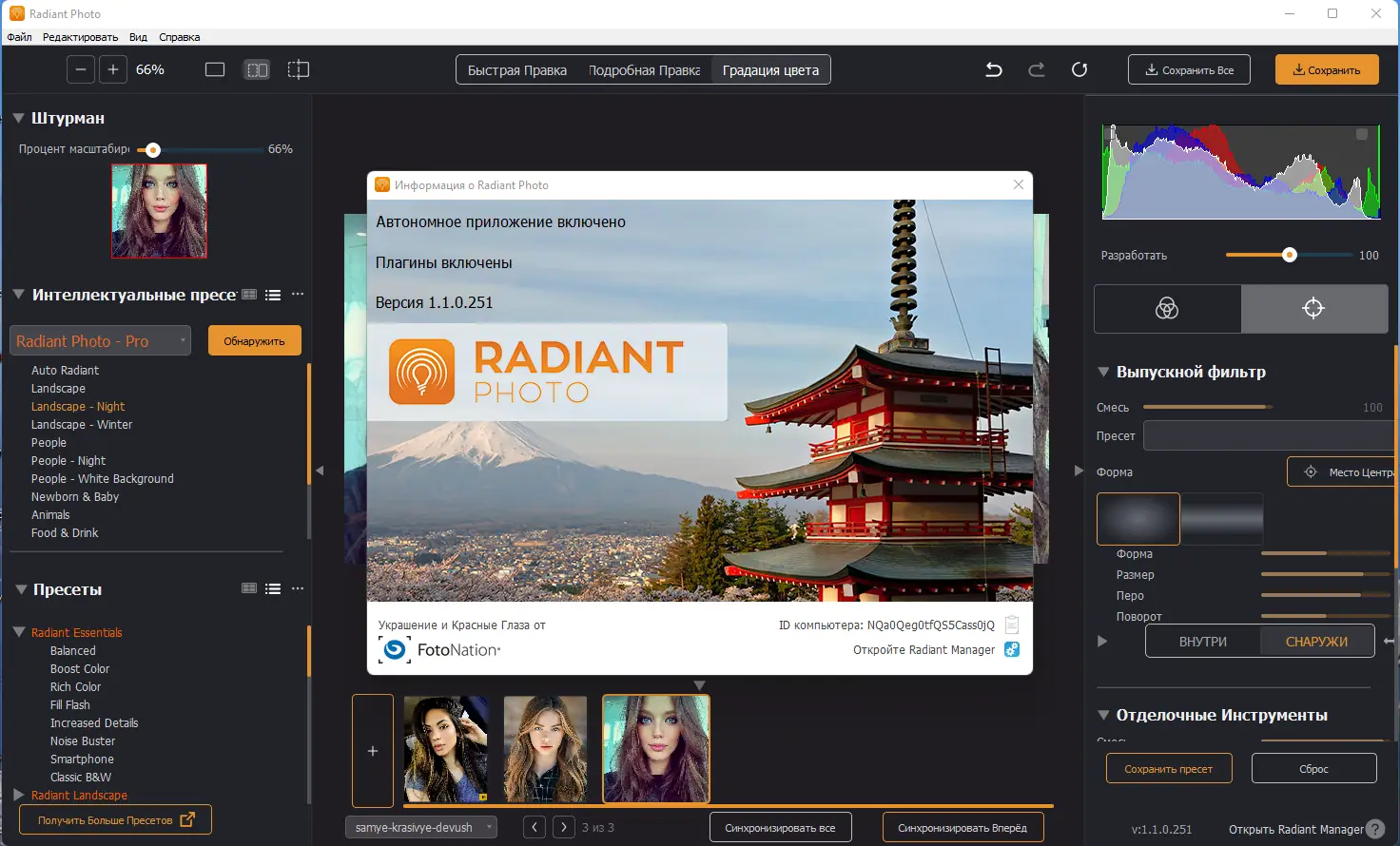Zoom in with the plus button
This screenshot has width=1400, height=846.
pyautogui.click(x=113, y=69)
